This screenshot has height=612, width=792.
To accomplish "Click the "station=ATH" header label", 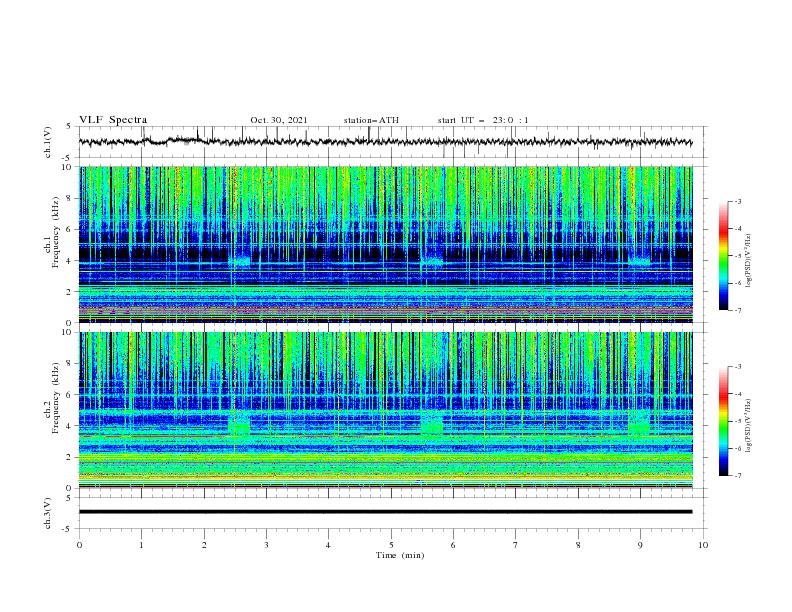I will (371, 120).
